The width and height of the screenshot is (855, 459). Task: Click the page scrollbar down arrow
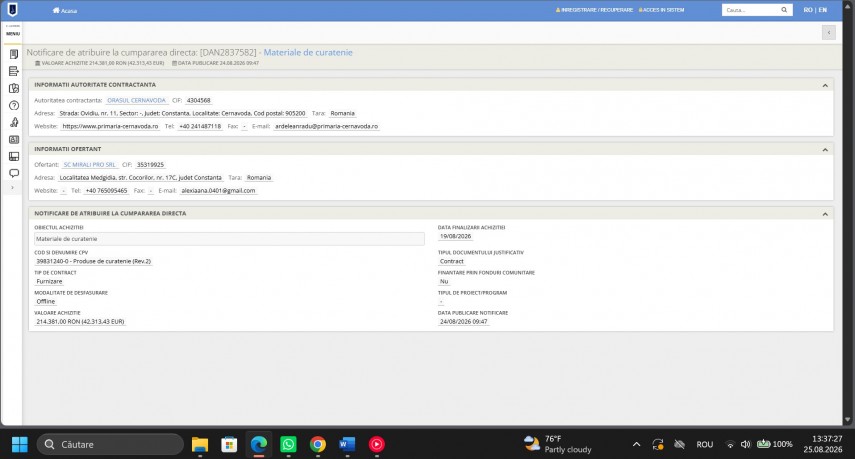847,420
